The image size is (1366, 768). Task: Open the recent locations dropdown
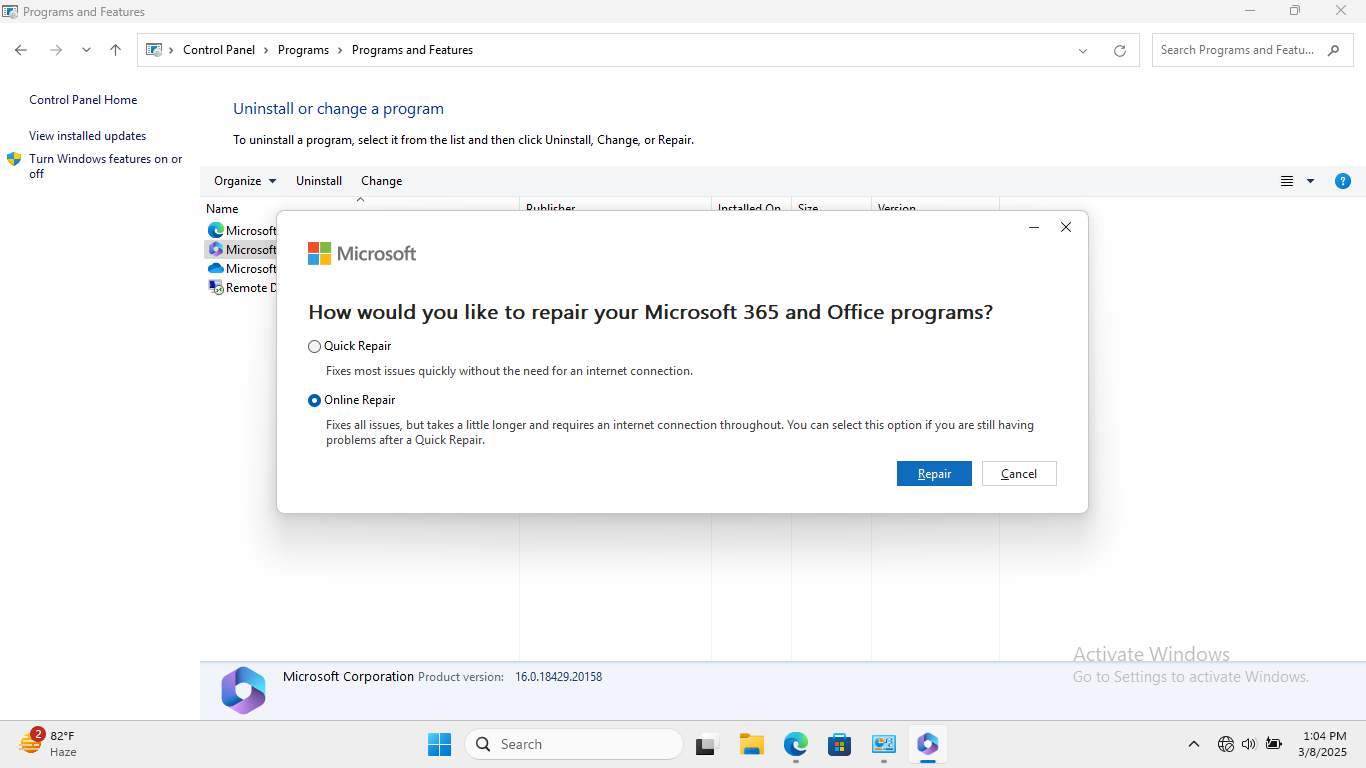pyautogui.click(x=86, y=50)
